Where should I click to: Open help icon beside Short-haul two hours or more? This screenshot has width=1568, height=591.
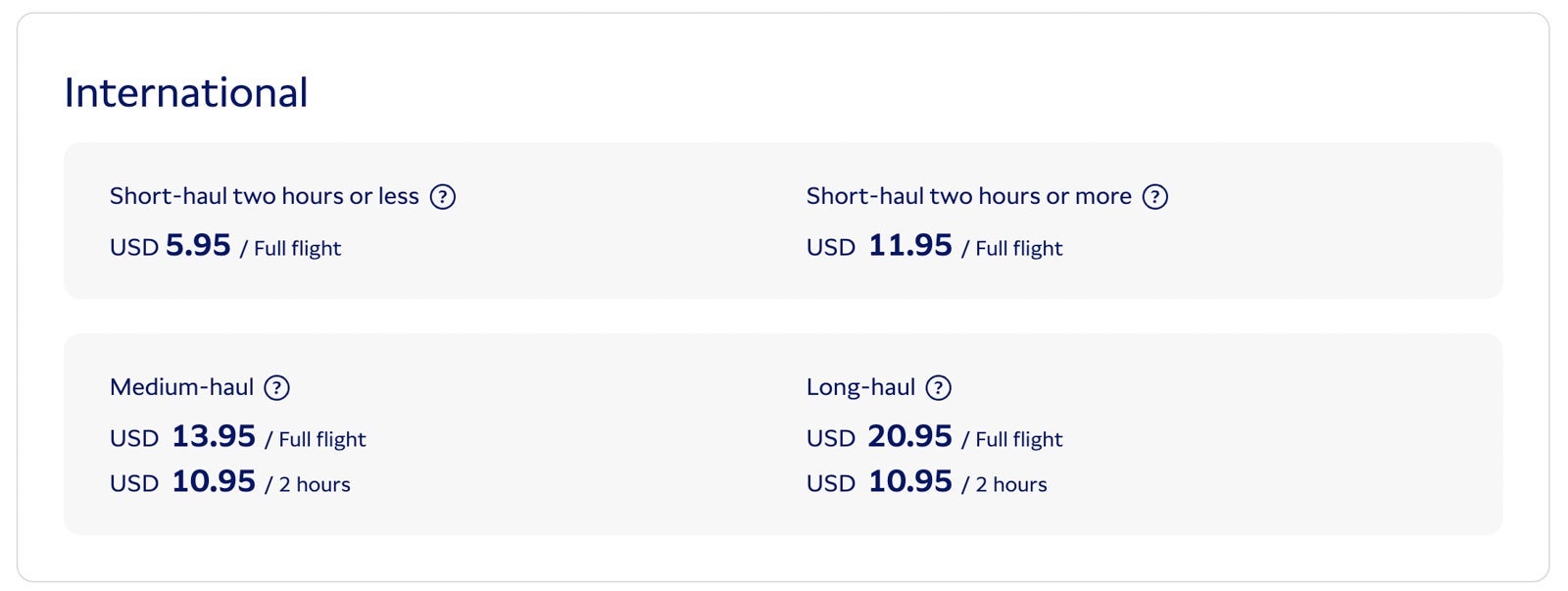(x=1155, y=197)
